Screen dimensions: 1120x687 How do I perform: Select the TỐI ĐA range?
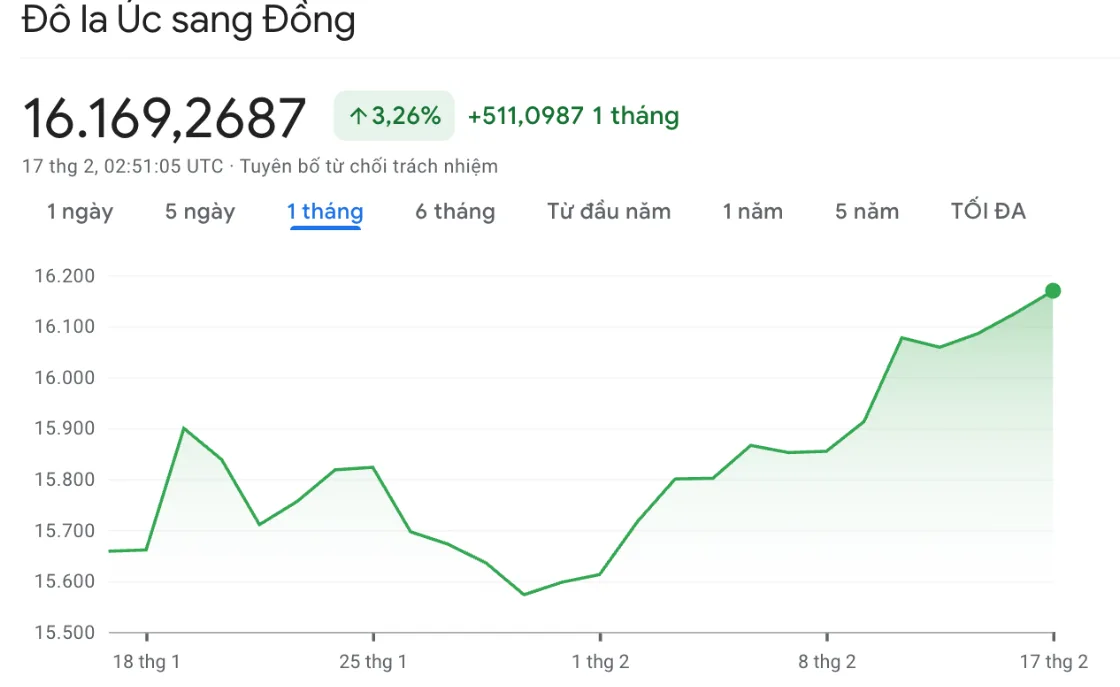pyautogui.click(x=988, y=211)
